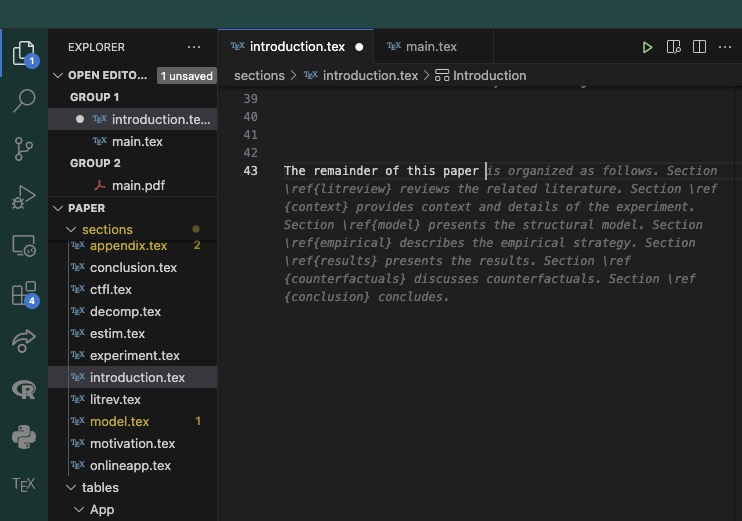Open estim.tex in the file tree

pos(132,334)
